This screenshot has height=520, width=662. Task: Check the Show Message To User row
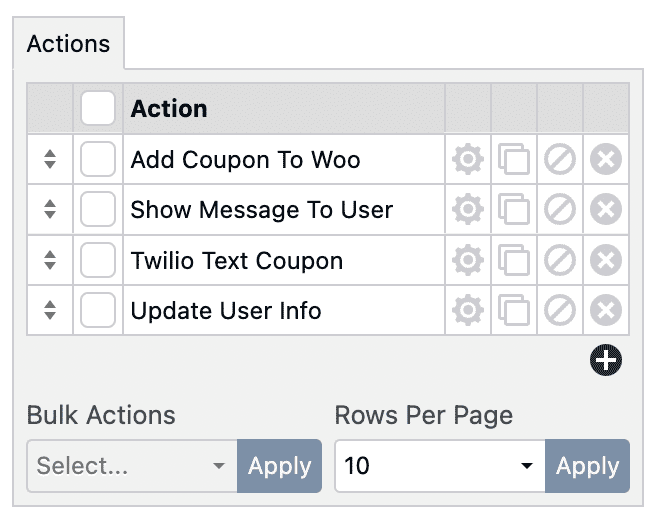[x=98, y=210]
